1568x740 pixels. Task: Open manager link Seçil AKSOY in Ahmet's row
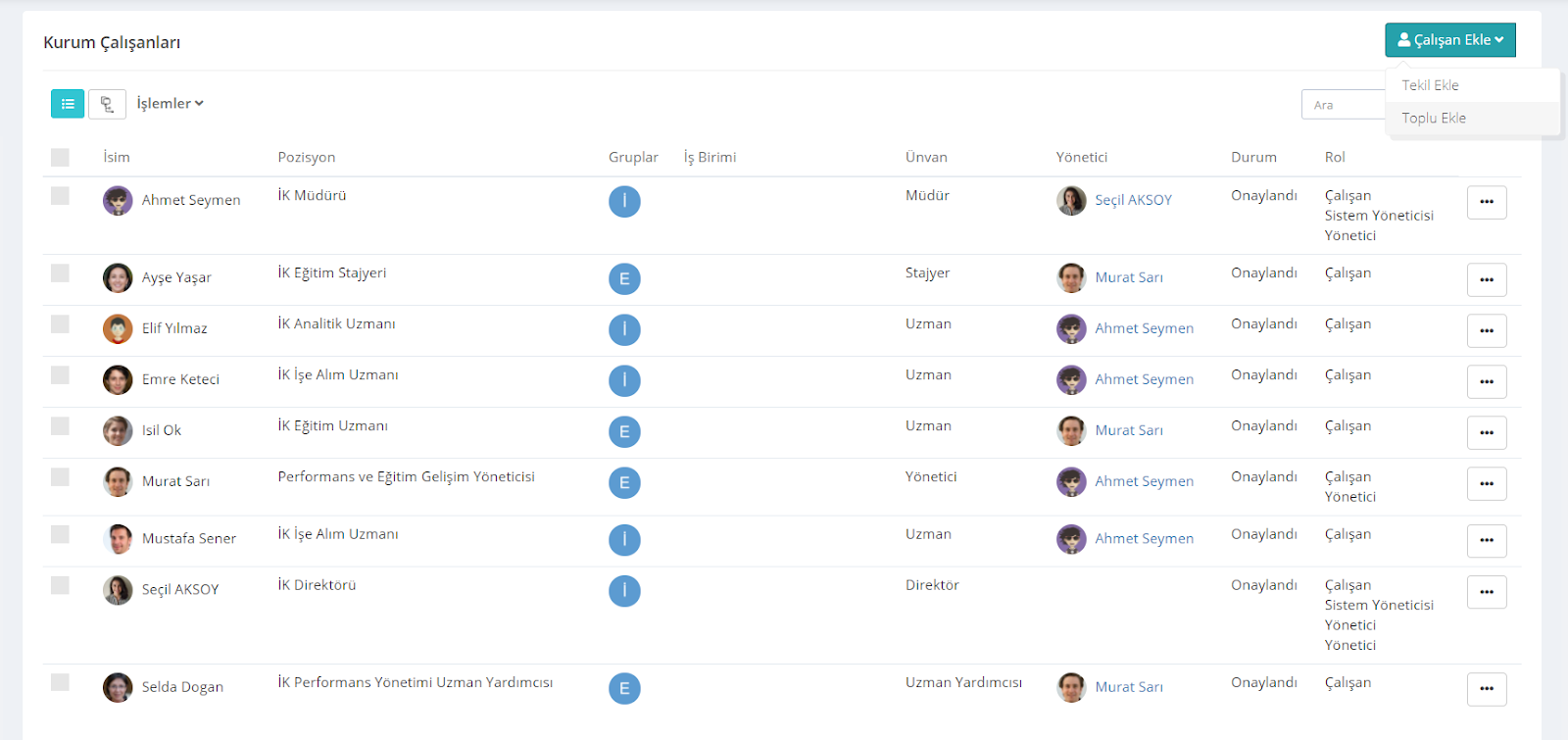pyautogui.click(x=1133, y=200)
